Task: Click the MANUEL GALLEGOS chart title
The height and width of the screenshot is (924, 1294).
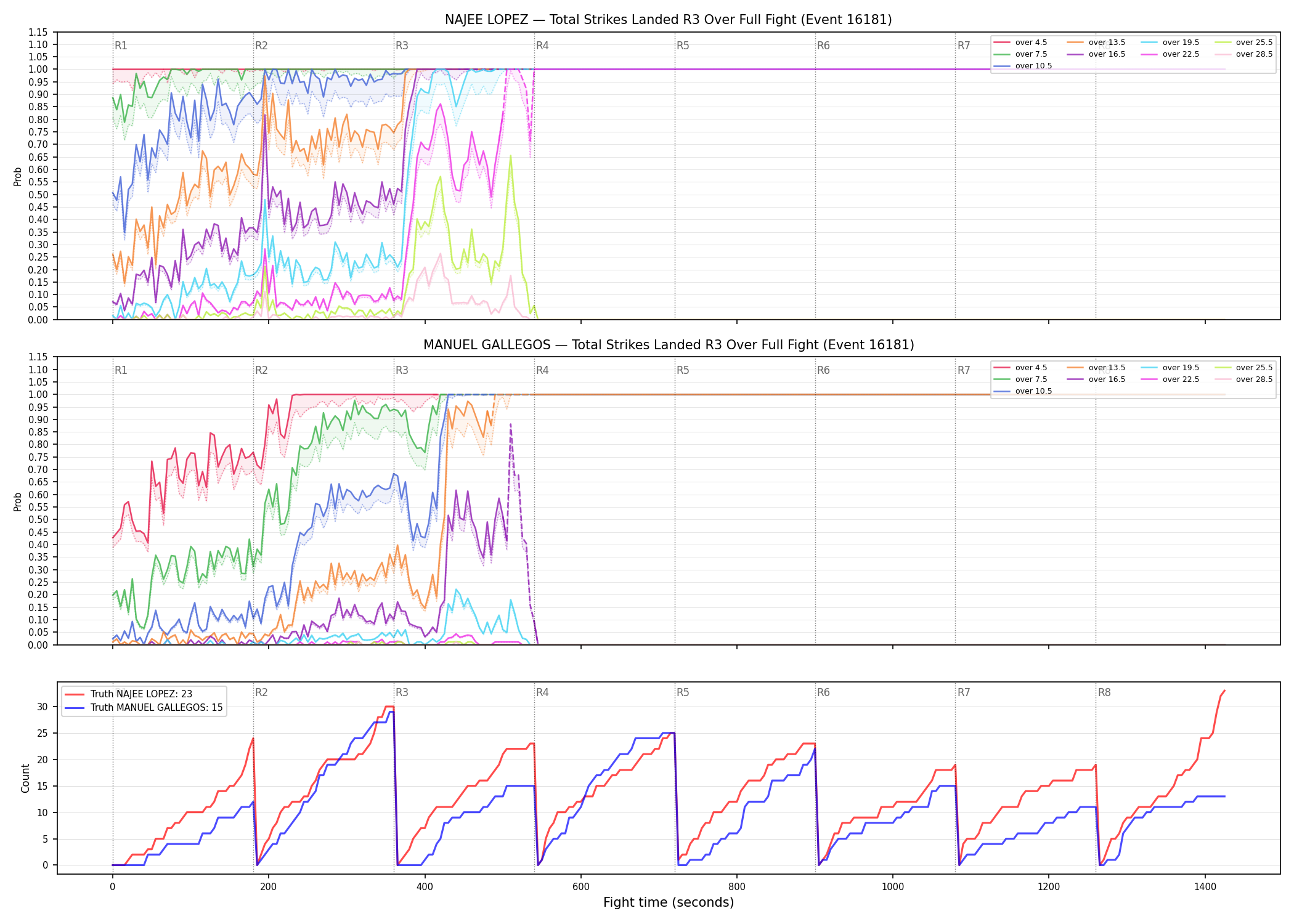Action: (668, 345)
